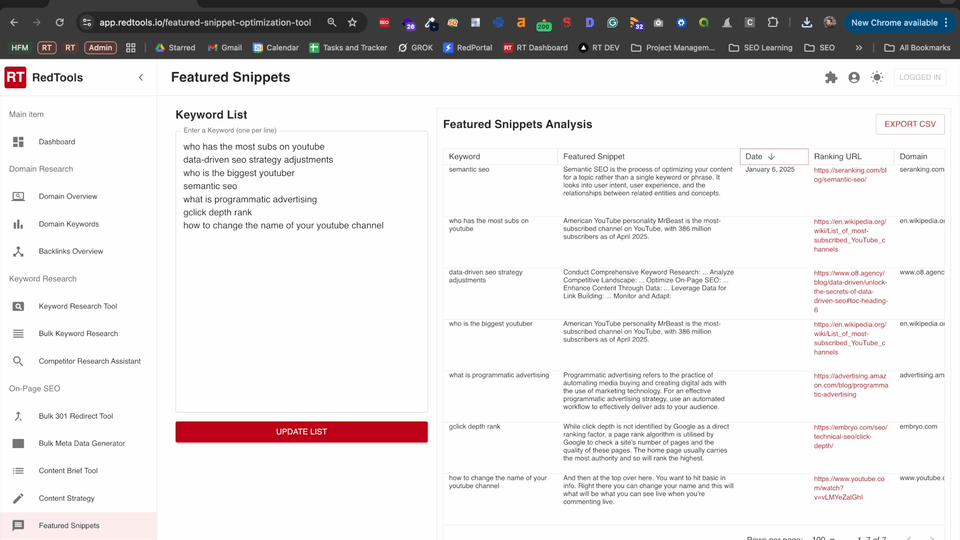
Task: Expand the SEO Learning bookmark folder
Action: 760,48
